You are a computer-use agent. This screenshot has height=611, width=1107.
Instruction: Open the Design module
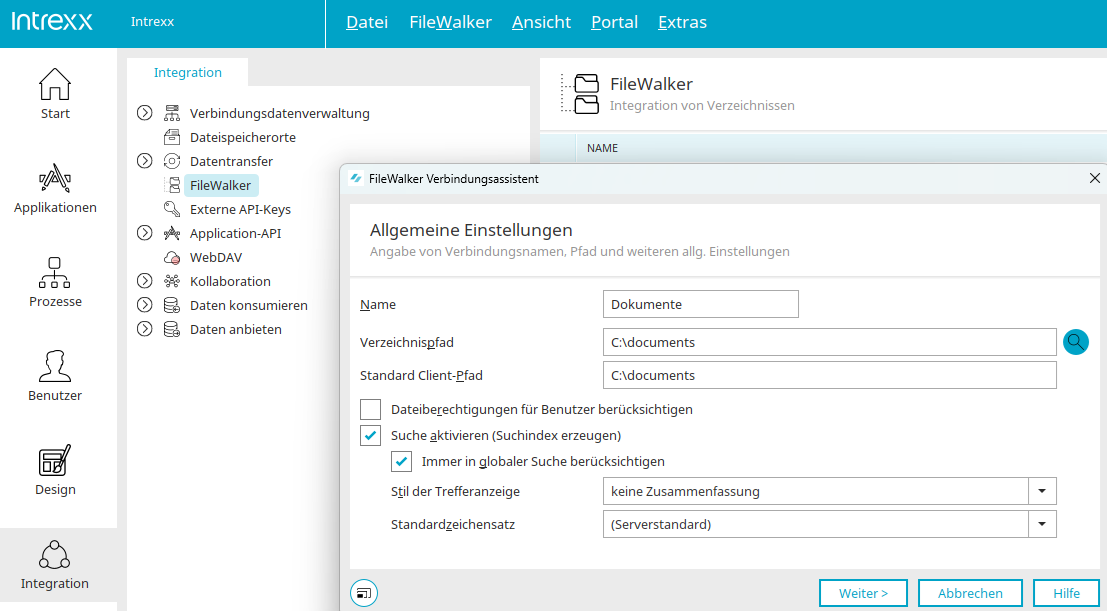click(x=55, y=470)
